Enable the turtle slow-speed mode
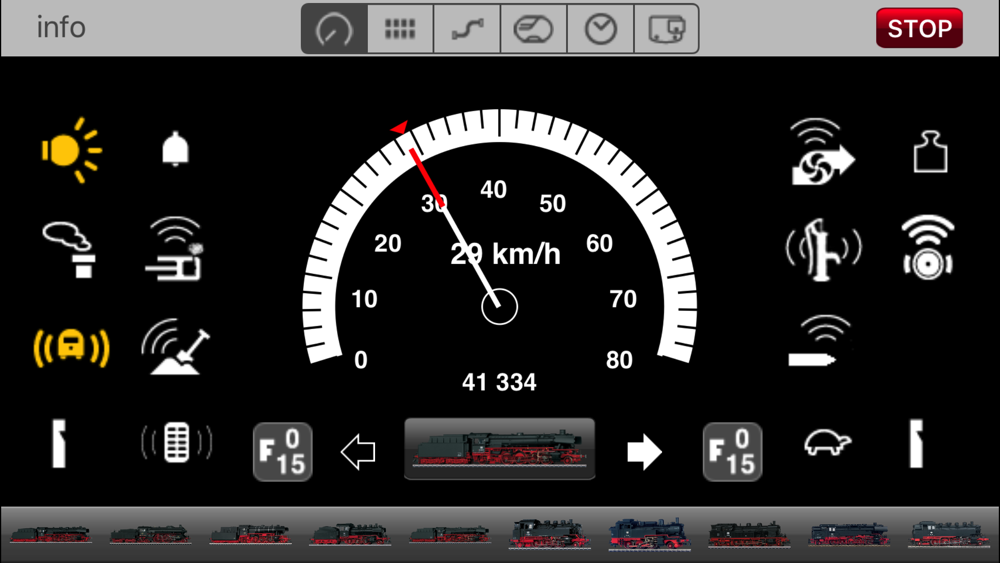This screenshot has height=563, width=1000. click(827, 442)
